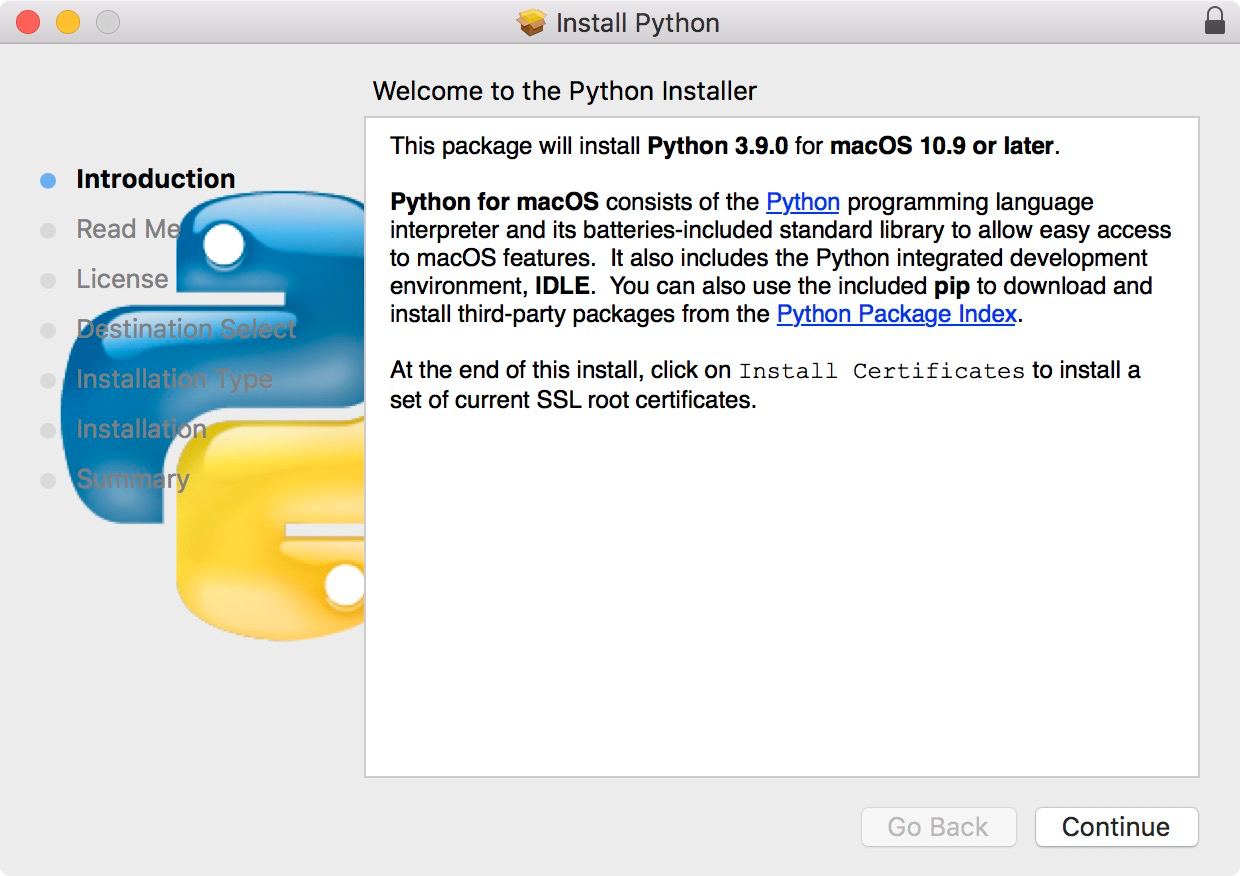Click the 'Python 3.9.0' bold text

point(718,146)
